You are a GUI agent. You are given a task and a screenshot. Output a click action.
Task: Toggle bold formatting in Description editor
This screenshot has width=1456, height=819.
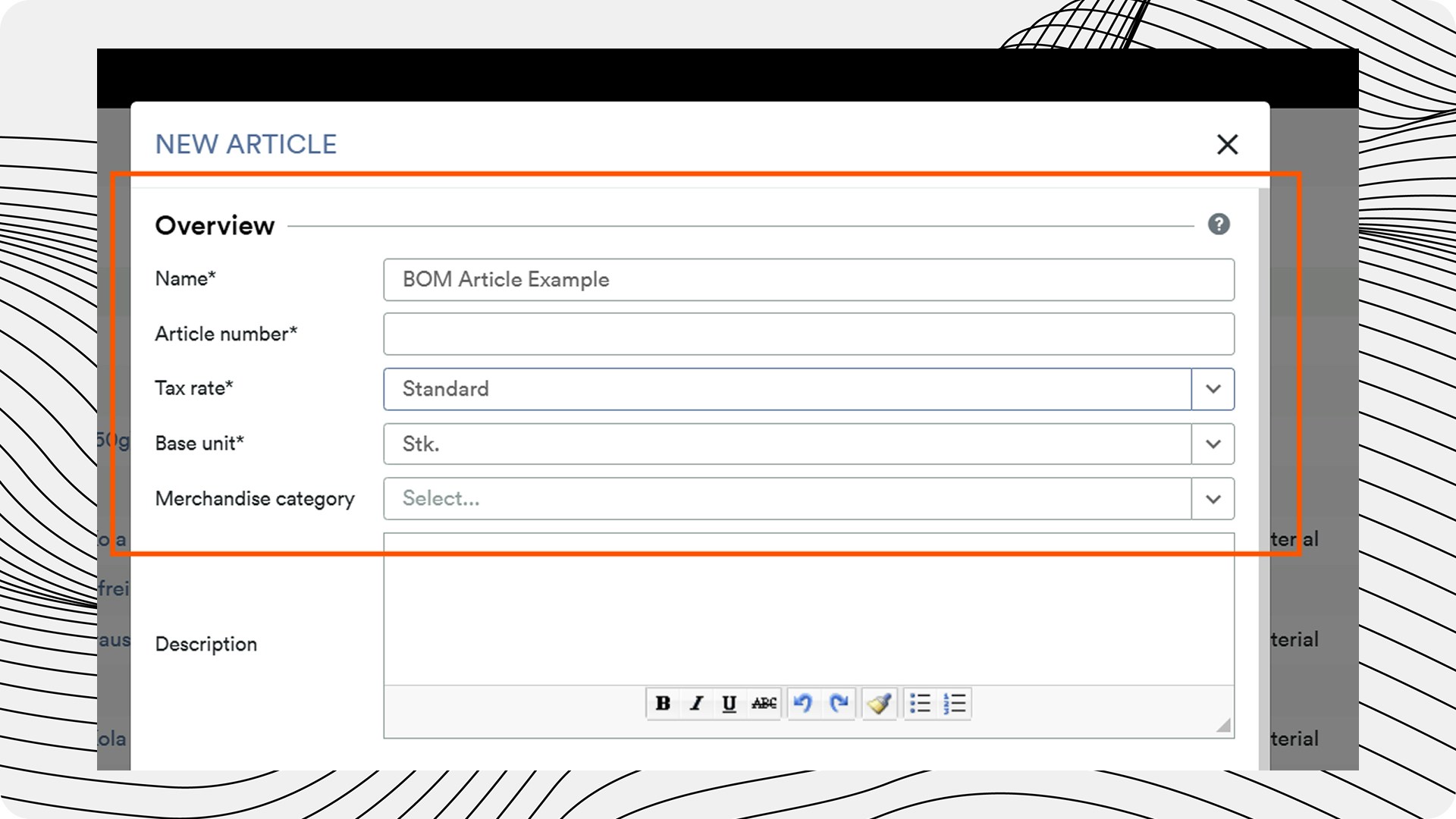coord(663,704)
